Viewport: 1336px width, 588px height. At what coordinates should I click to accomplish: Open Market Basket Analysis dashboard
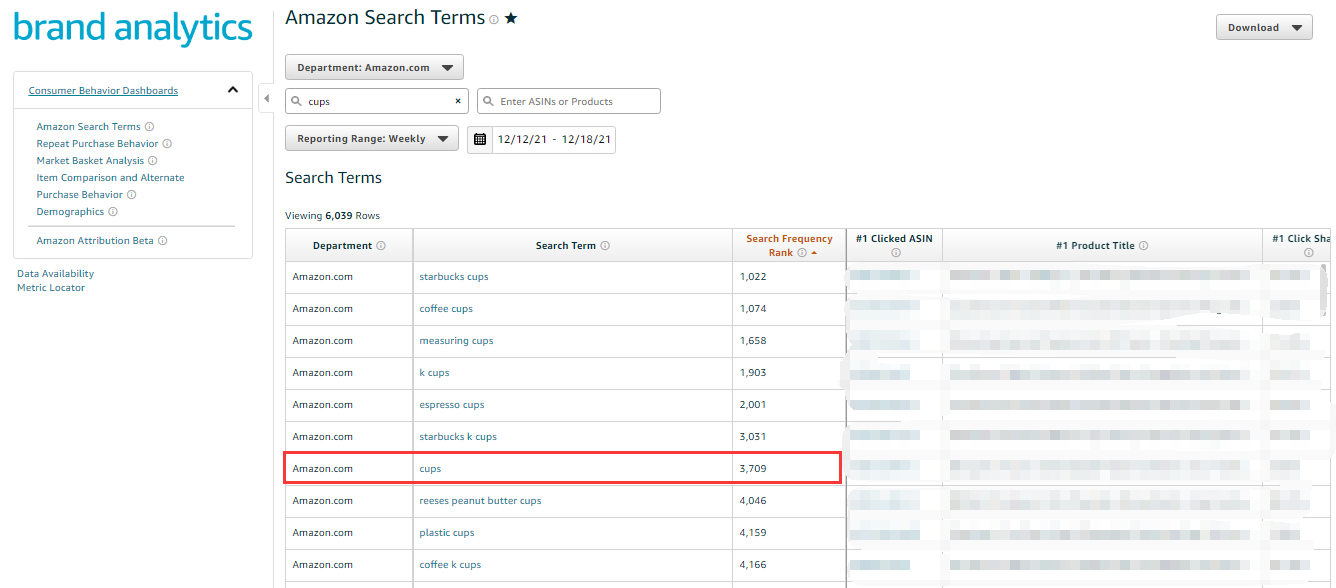tap(90, 161)
